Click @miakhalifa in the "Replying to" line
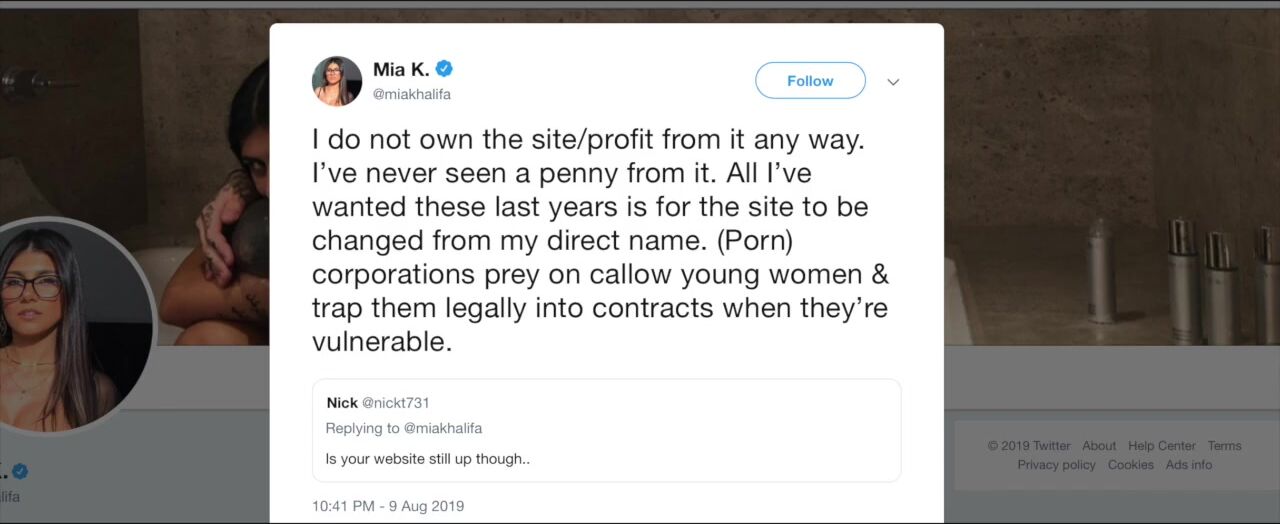The width and height of the screenshot is (1280, 524). [x=442, y=428]
